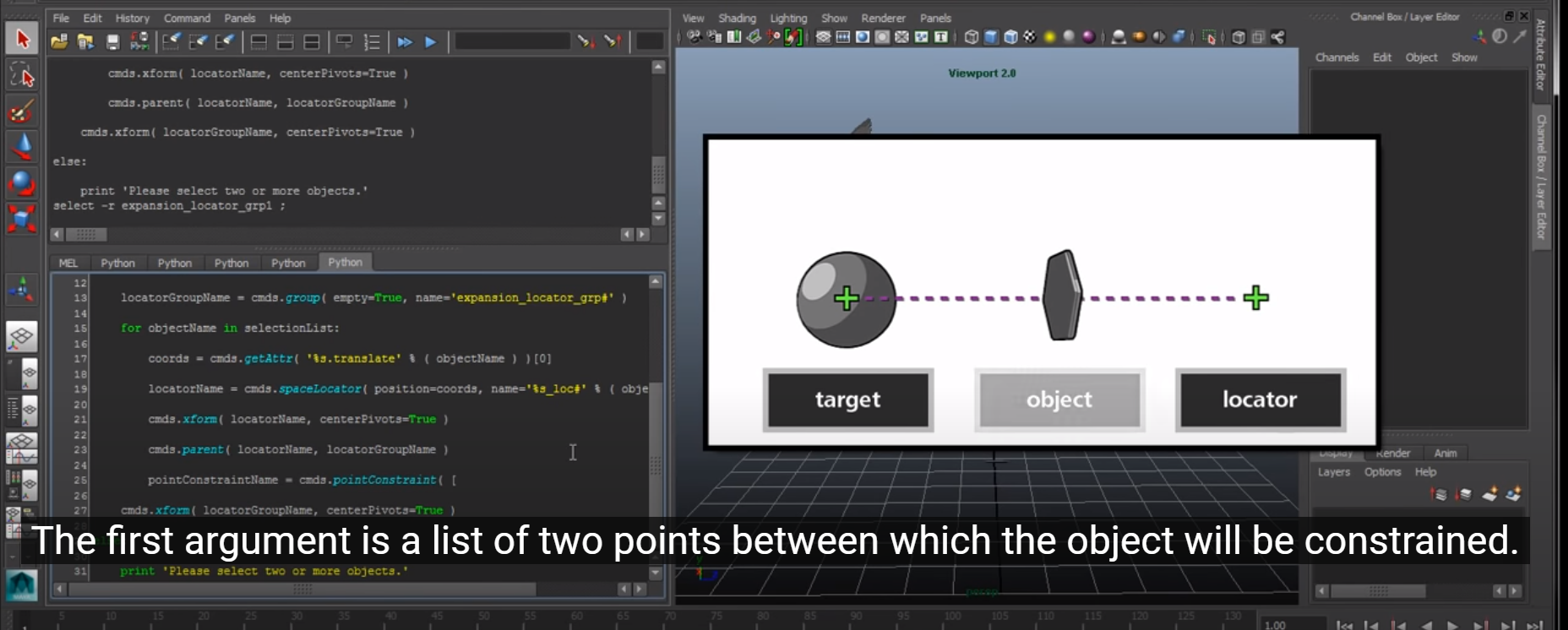Show the input pane only
The width and height of the screenshot is (1568, 630).
click(x=286, y=41)
